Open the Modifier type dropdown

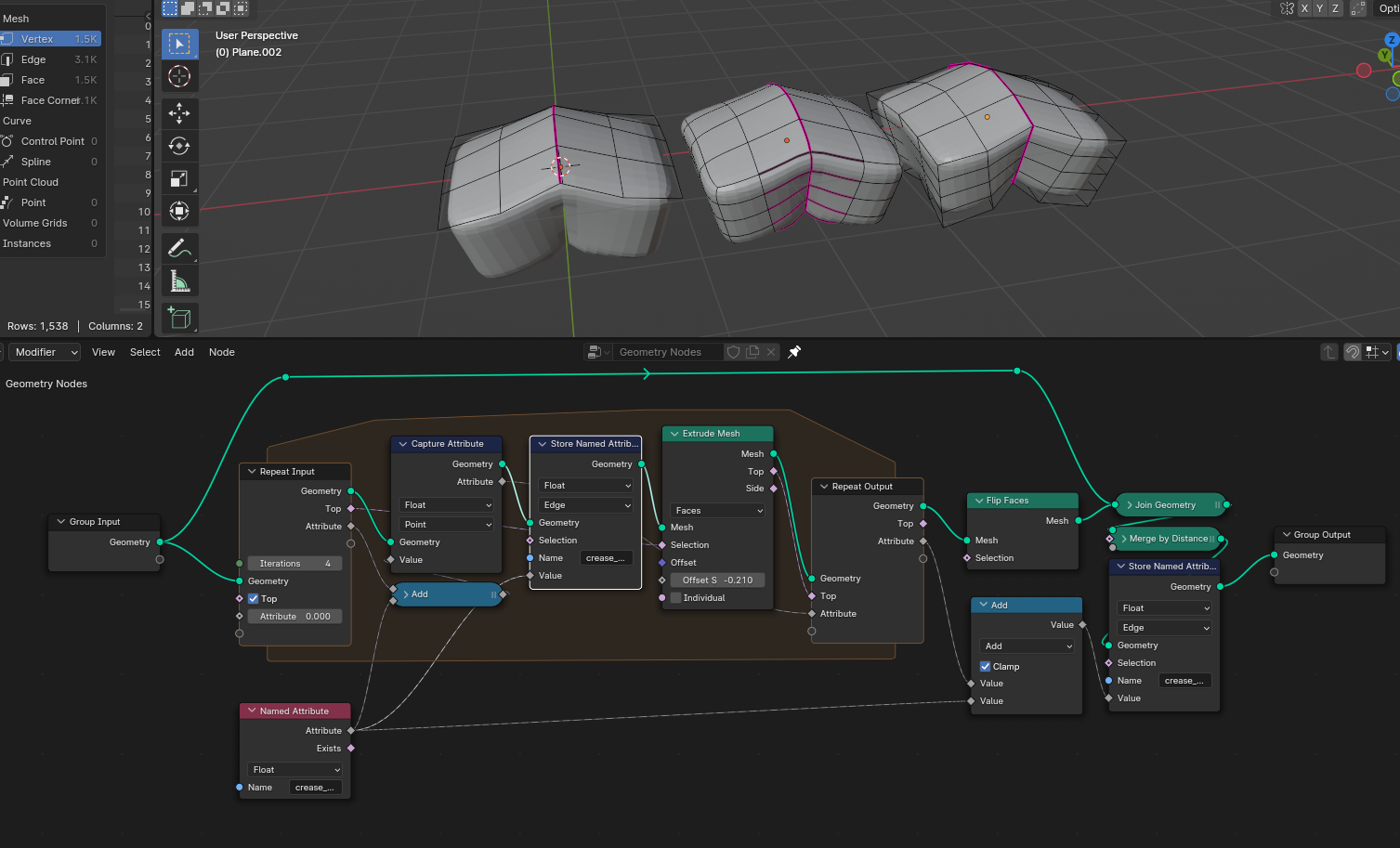coord(45,352)
